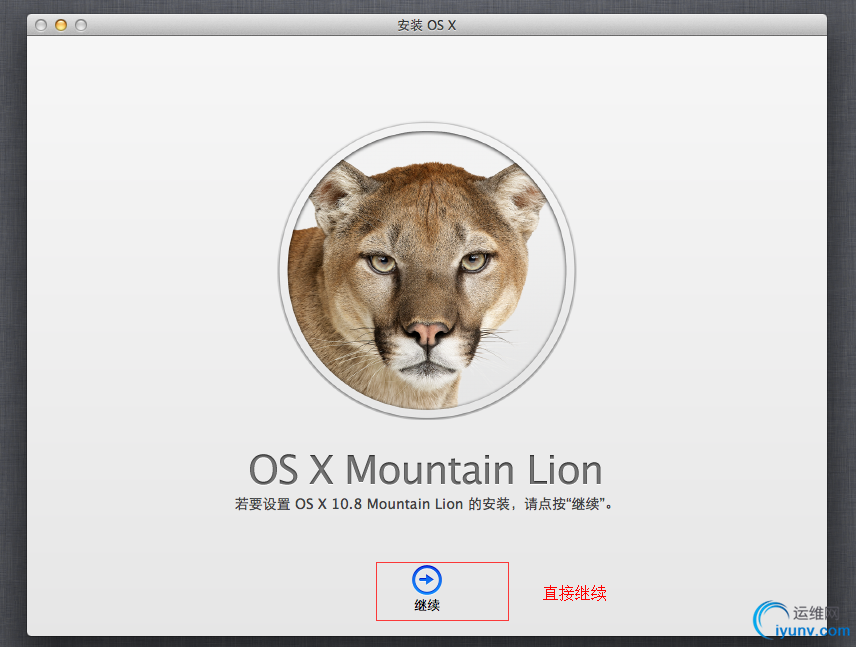Click the 继续 label under the arrow
The height and width of the screenshot is (647, 856).
pyautogui.click(x=427, y=606)
